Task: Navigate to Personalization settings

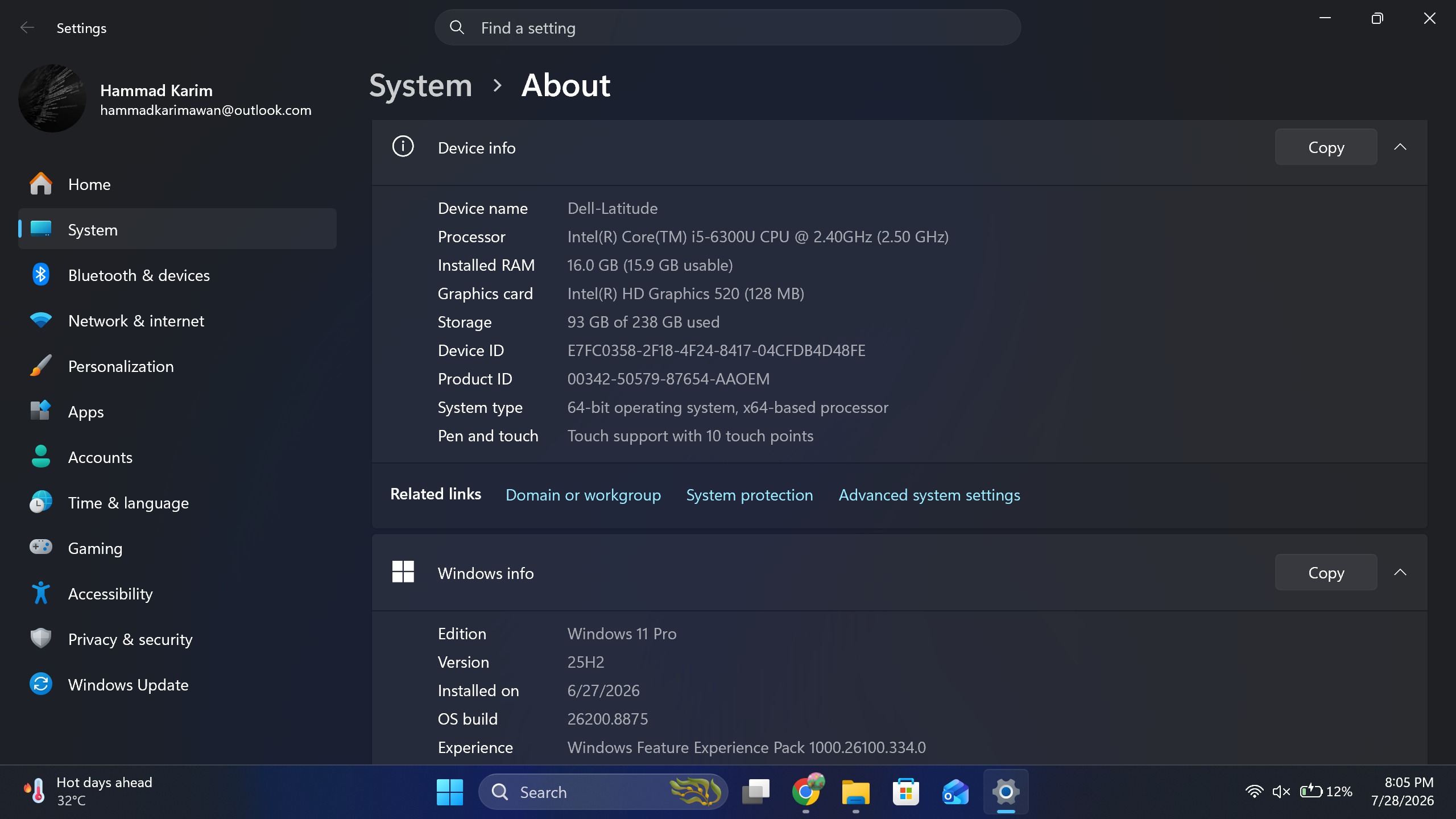Action: click(177, 366)
